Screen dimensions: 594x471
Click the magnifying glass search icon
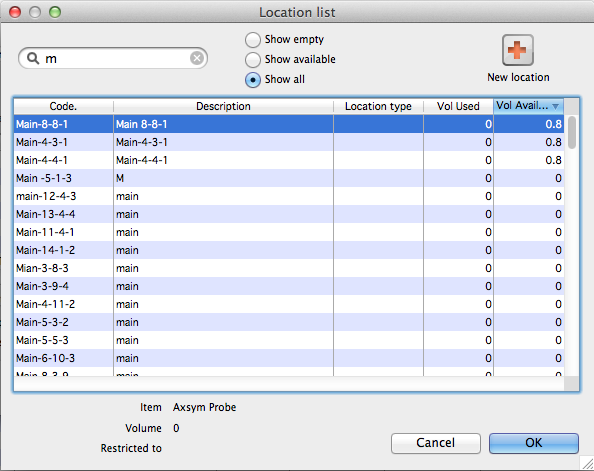[x=33, y=58]
